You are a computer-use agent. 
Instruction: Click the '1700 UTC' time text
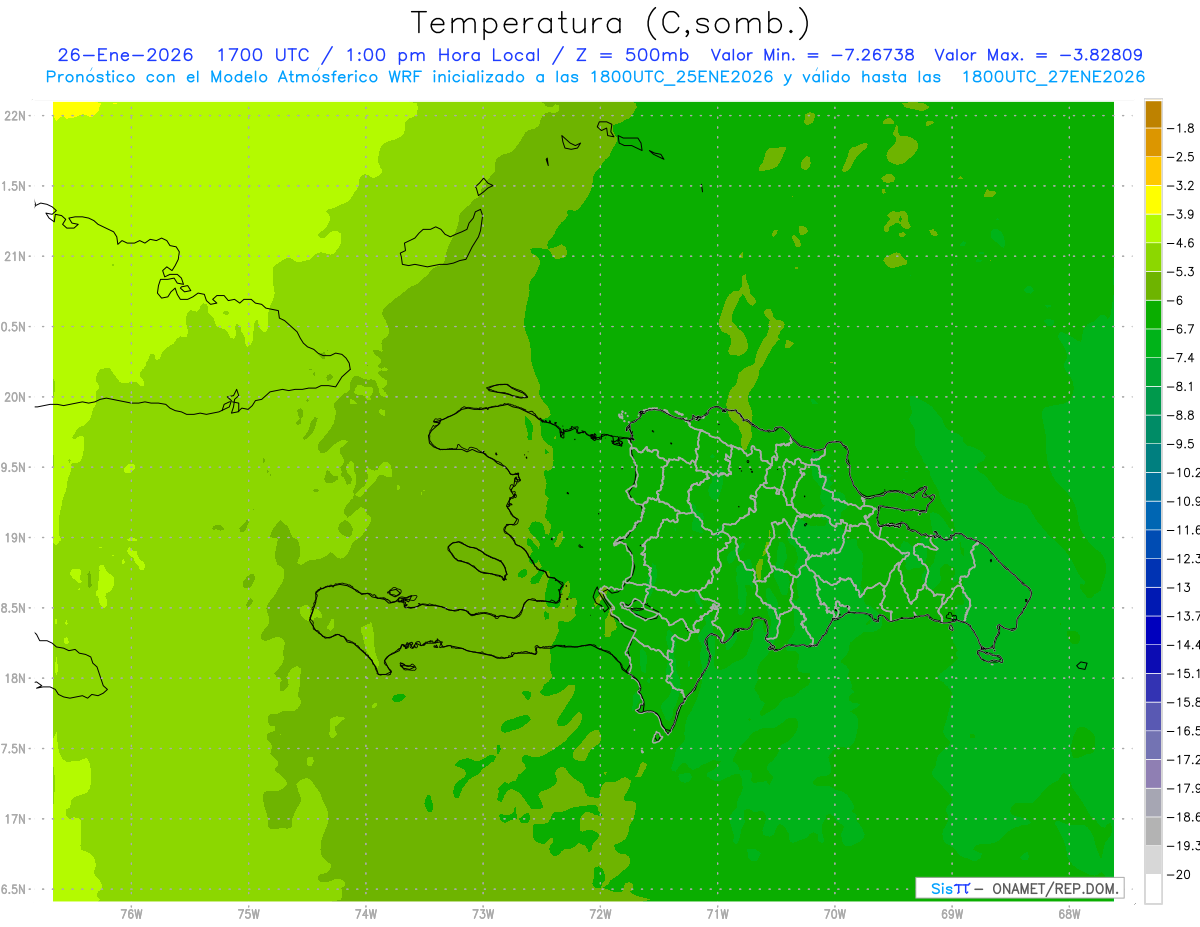[x=266, y=55]
